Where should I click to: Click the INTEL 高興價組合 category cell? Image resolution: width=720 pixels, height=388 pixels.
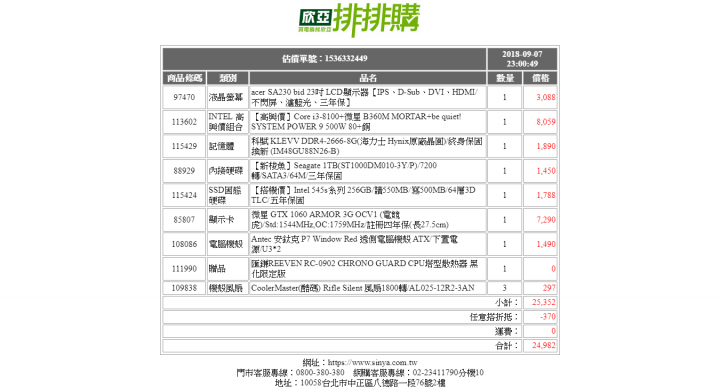tap(228, 122)
